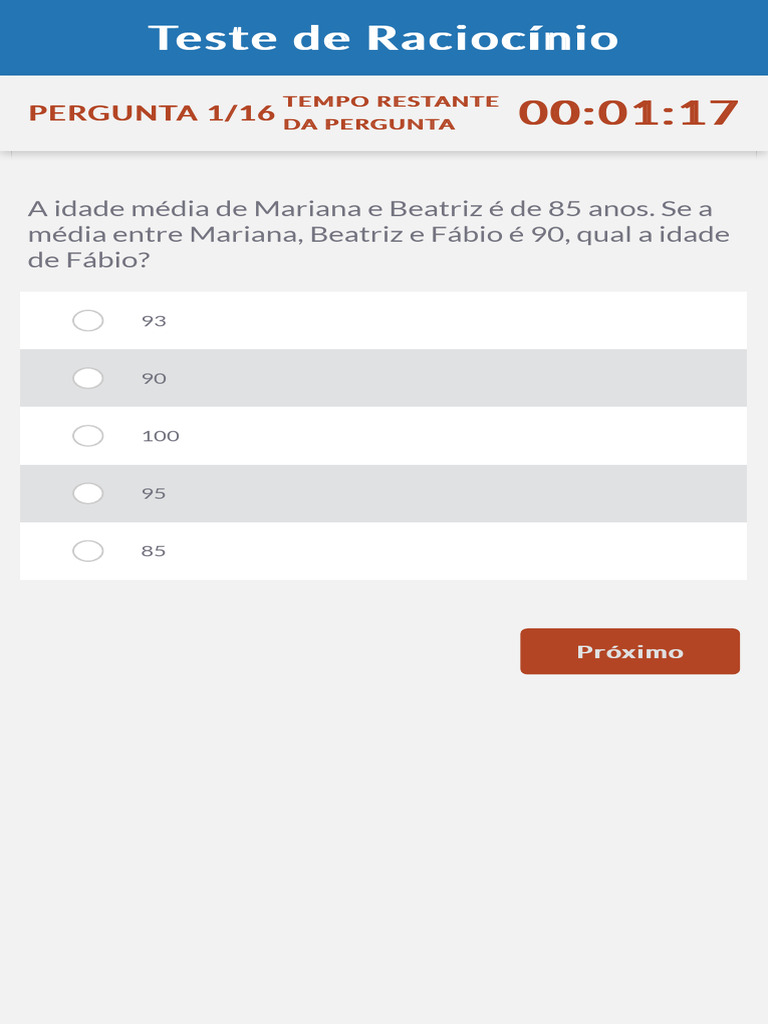This screenshot has width=768, height=1024.
Task: Click the question text about Fábio's age
Action: [378, 234]
